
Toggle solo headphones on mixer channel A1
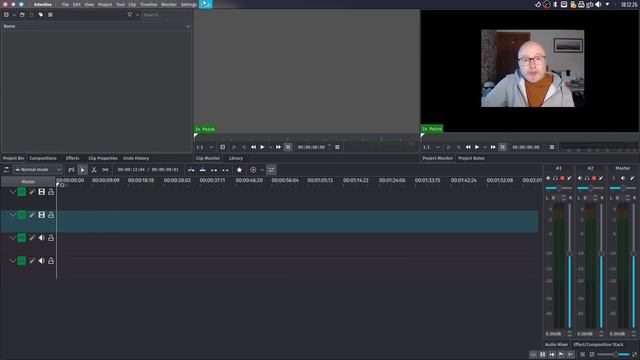(x=556, y=178)
